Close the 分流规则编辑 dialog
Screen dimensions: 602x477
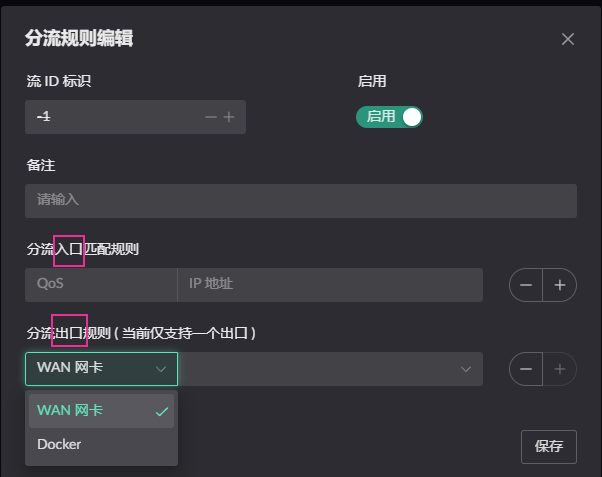568,39
